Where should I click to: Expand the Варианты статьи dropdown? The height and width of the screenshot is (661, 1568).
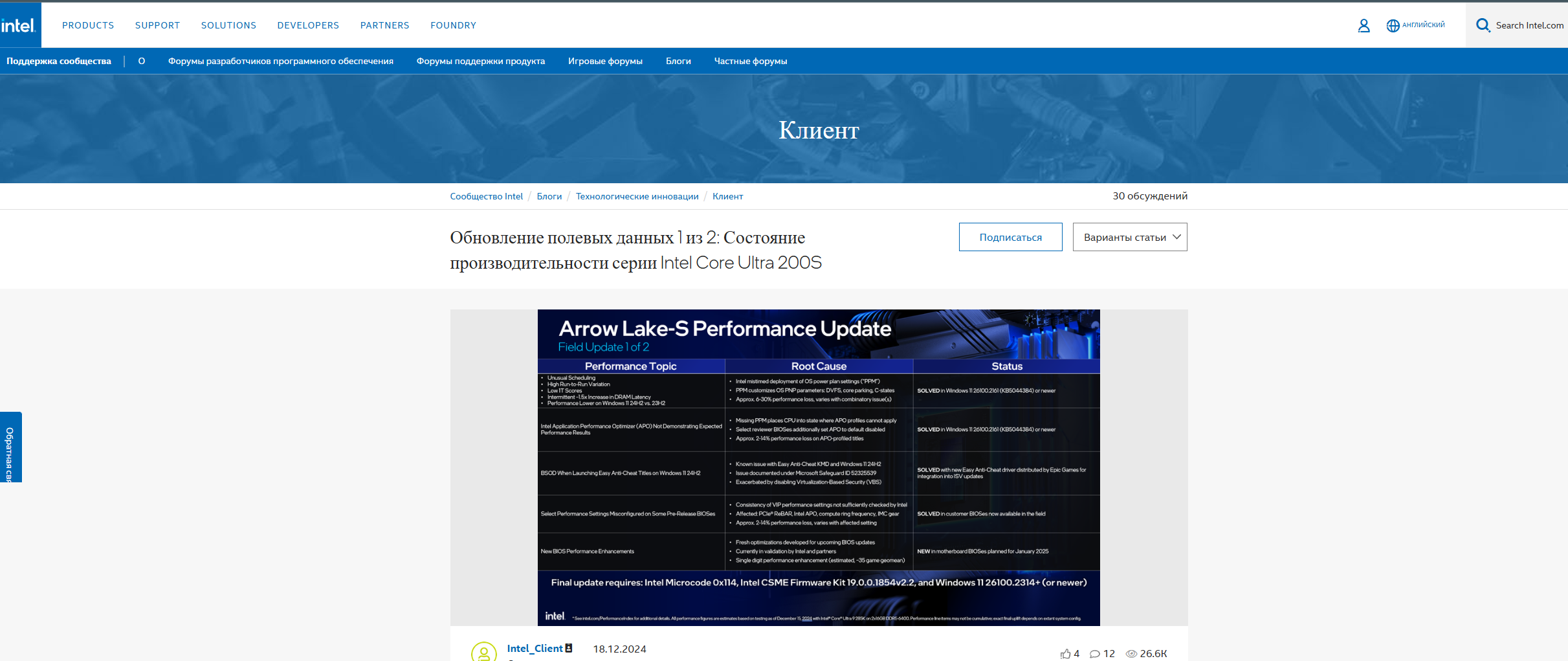point(1130,237)
